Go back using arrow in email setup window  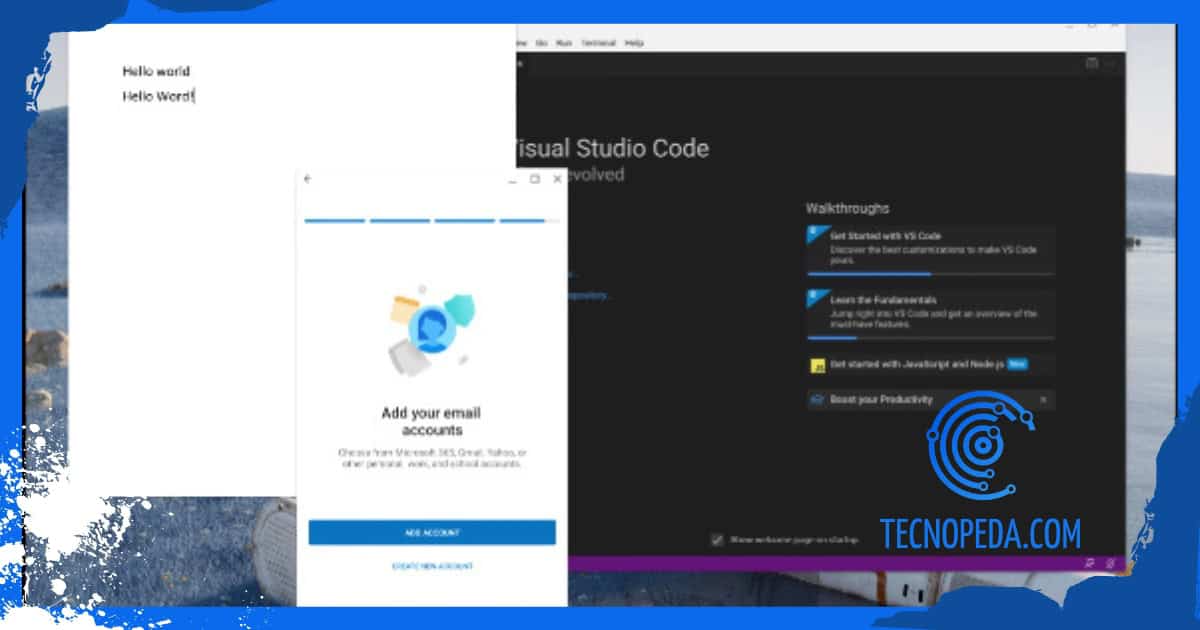[x=307, y=179]
